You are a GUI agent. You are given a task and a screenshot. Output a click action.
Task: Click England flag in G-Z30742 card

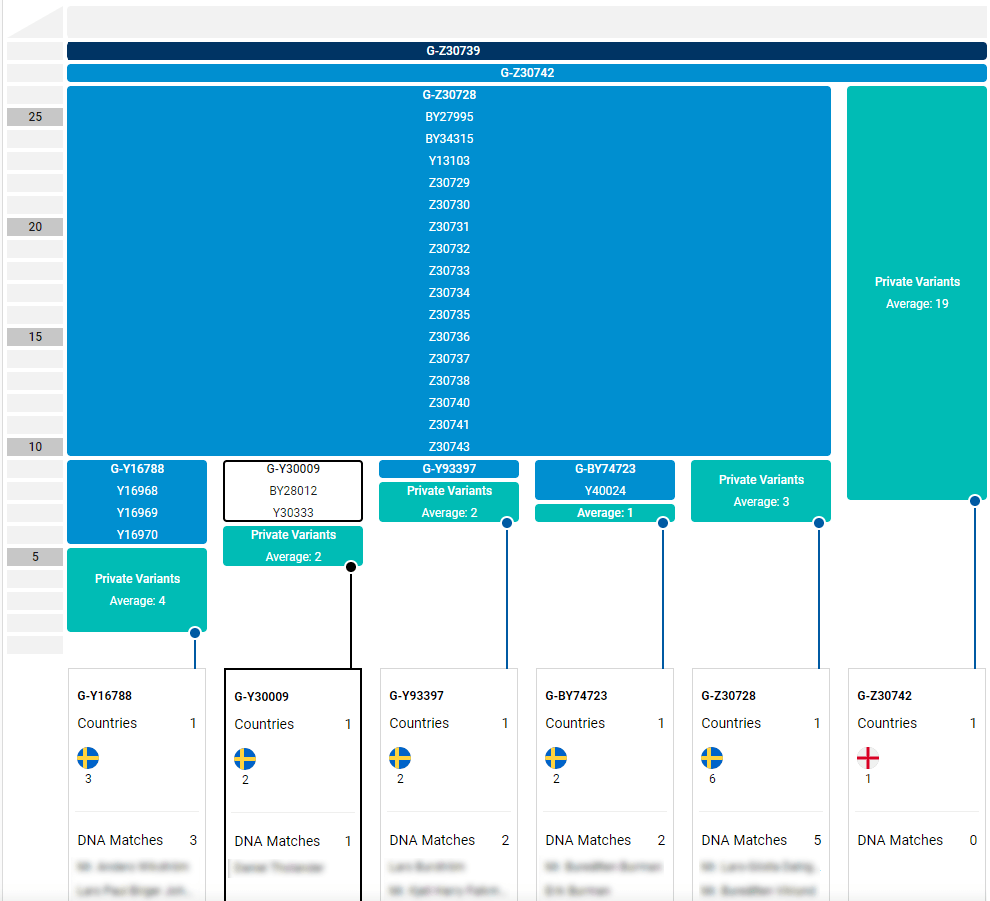point(868,757)
